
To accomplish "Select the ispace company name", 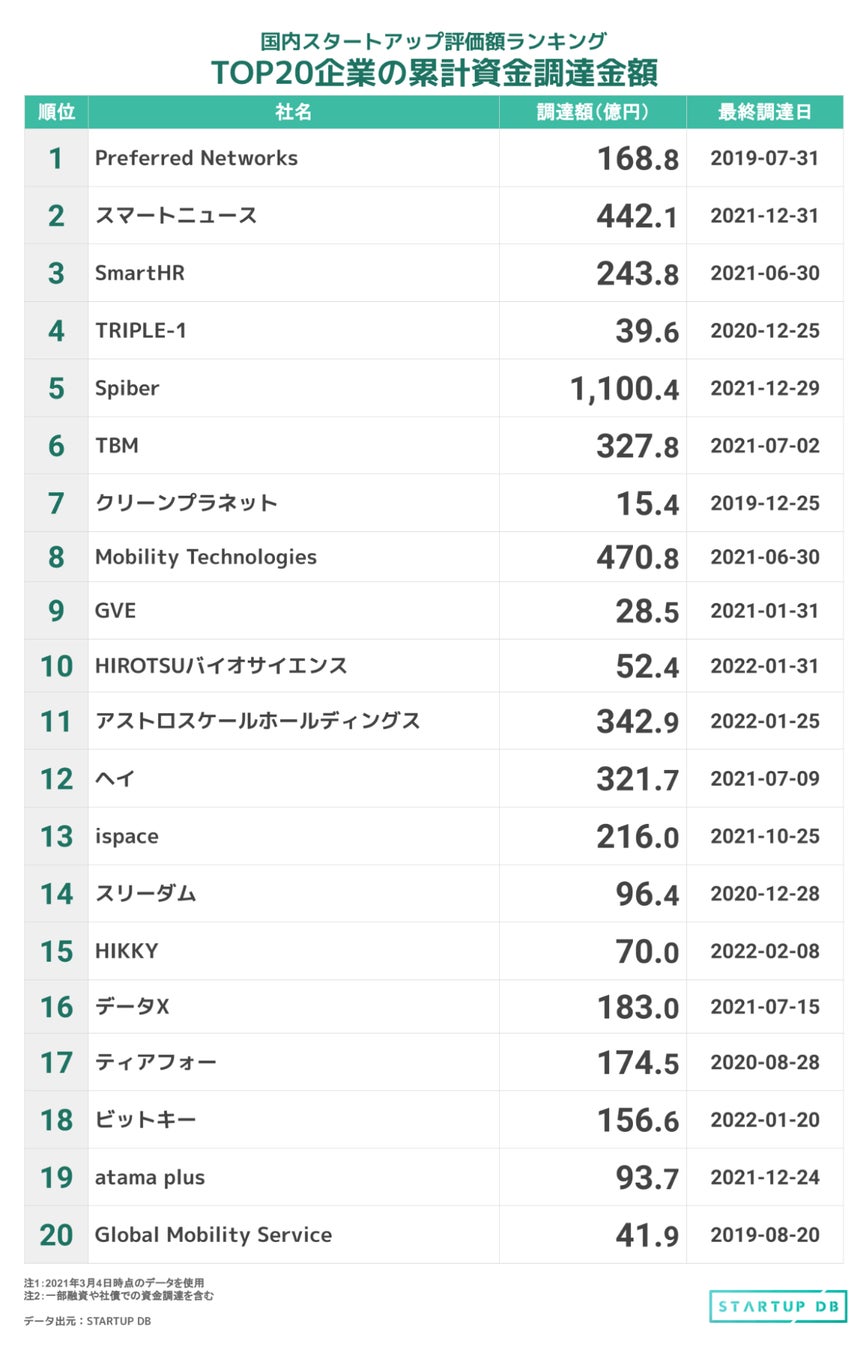I will click(x=126, y=836).
